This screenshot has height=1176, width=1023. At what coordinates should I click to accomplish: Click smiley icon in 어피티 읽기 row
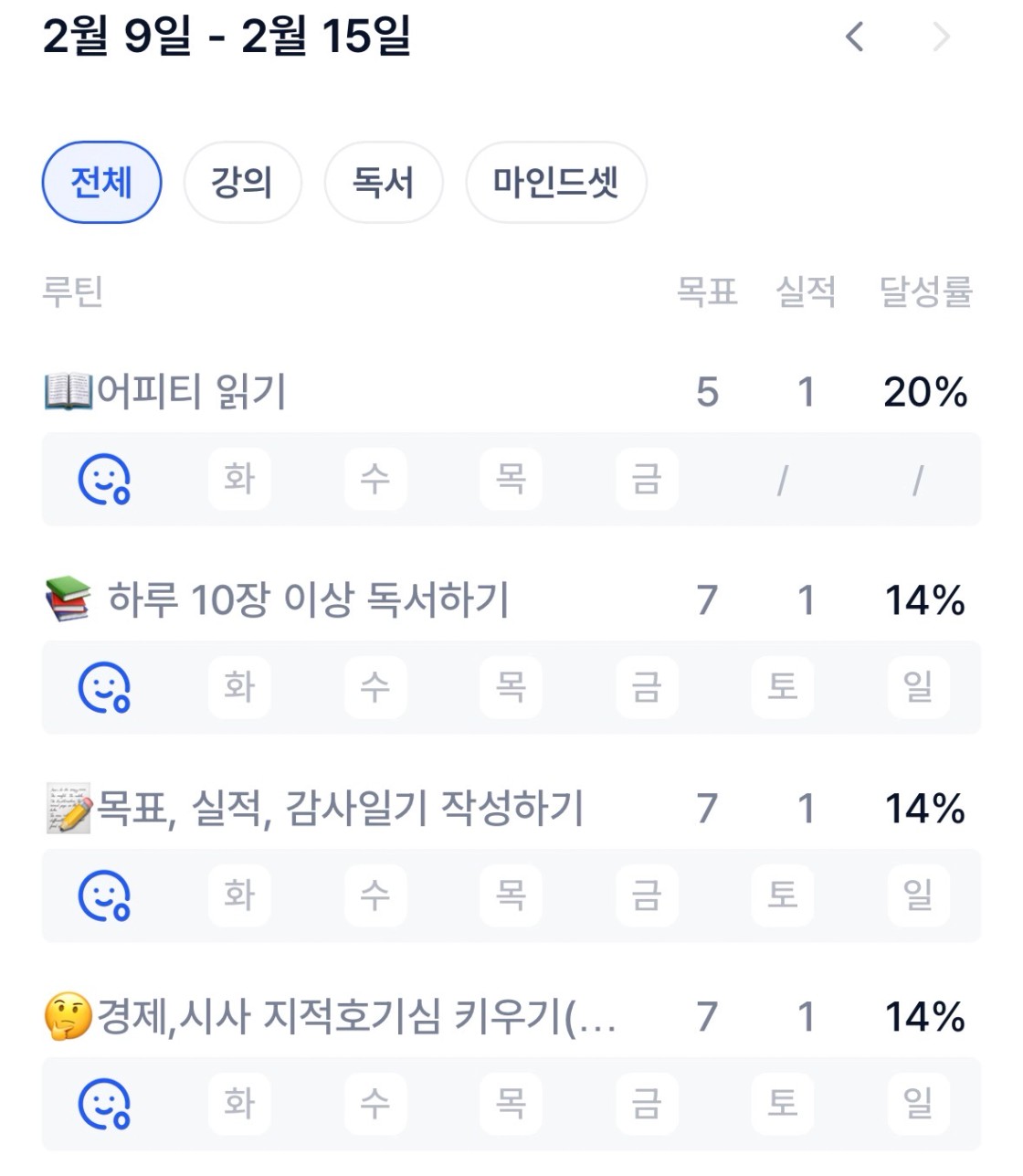pyautogui.click(x=104, y=480)
